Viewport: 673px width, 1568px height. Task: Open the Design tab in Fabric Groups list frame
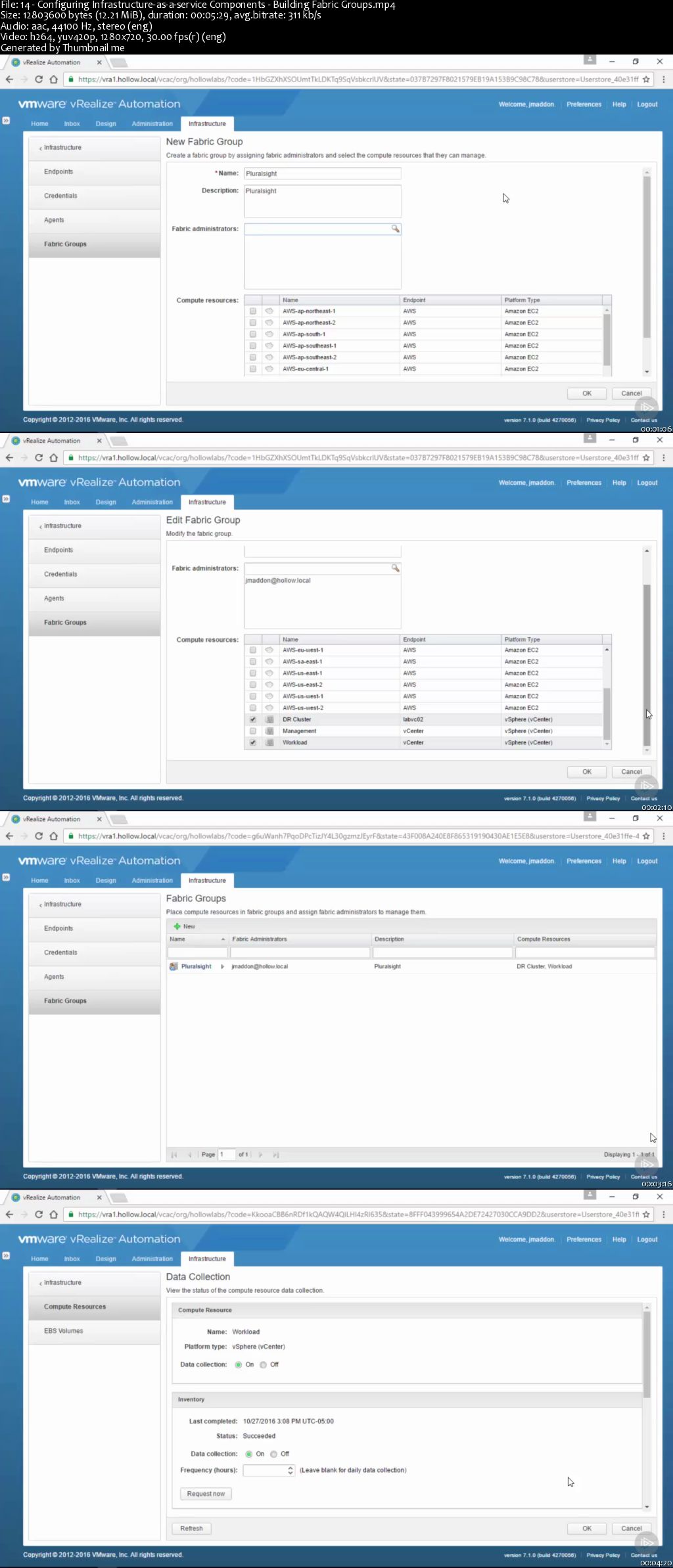click(x=106, y=880)
